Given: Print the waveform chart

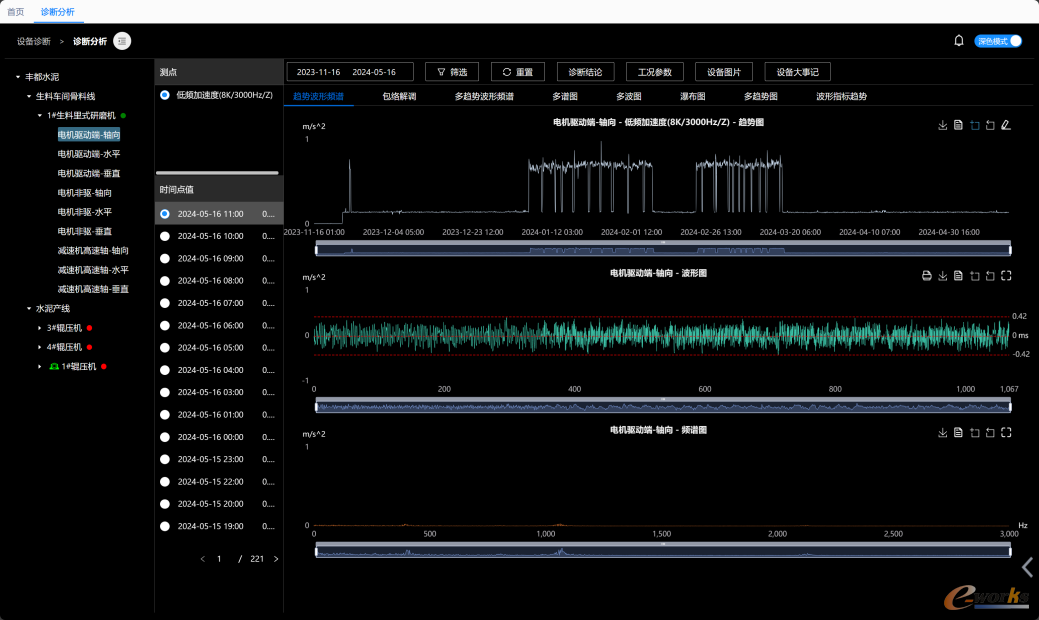Looking at the screenshot, I should (x=926, y=276).
